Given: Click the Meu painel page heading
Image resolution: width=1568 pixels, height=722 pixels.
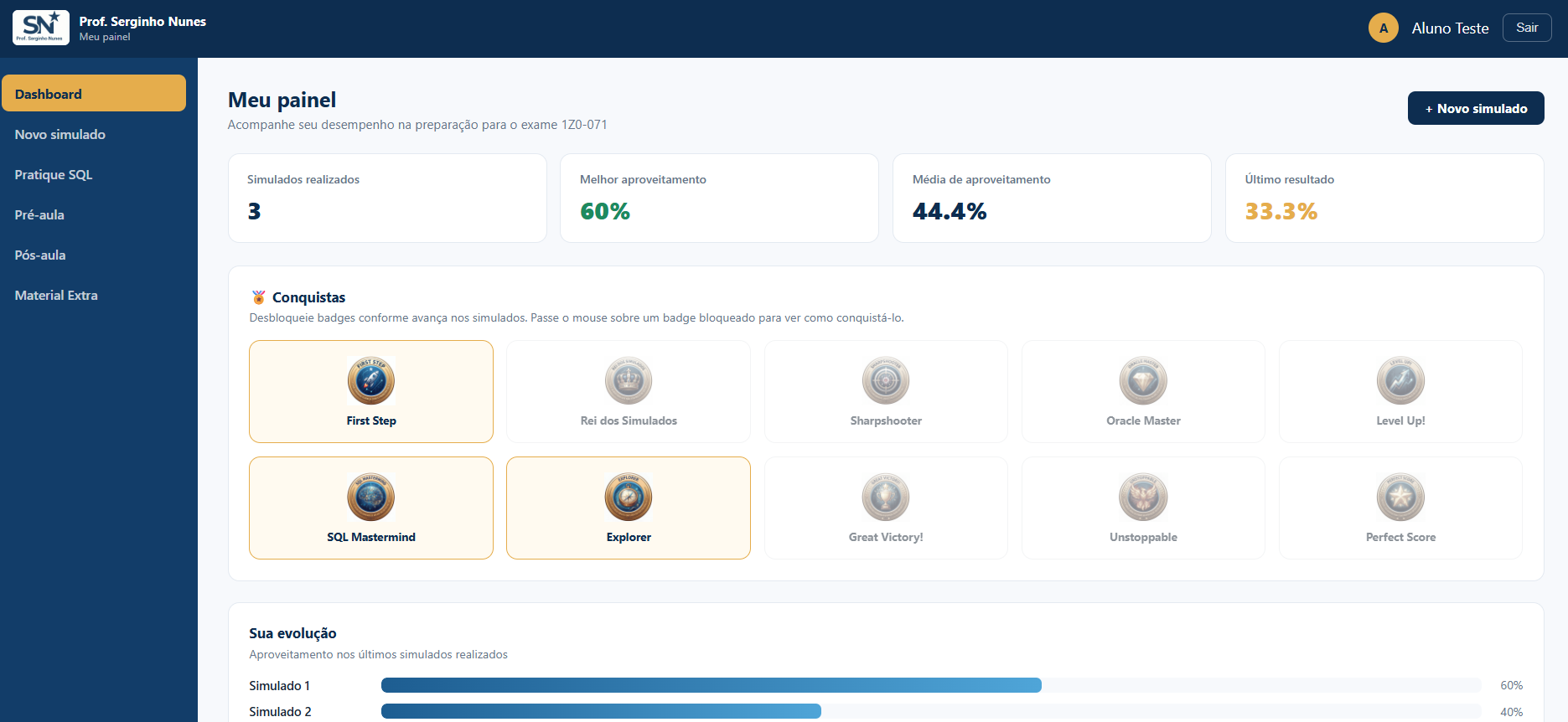Looking at the screenshot, I should (282, 101).
